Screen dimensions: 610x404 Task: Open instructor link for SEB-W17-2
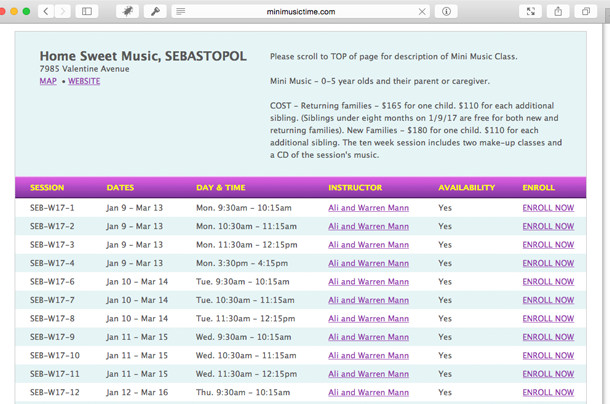tap(368, 226)
